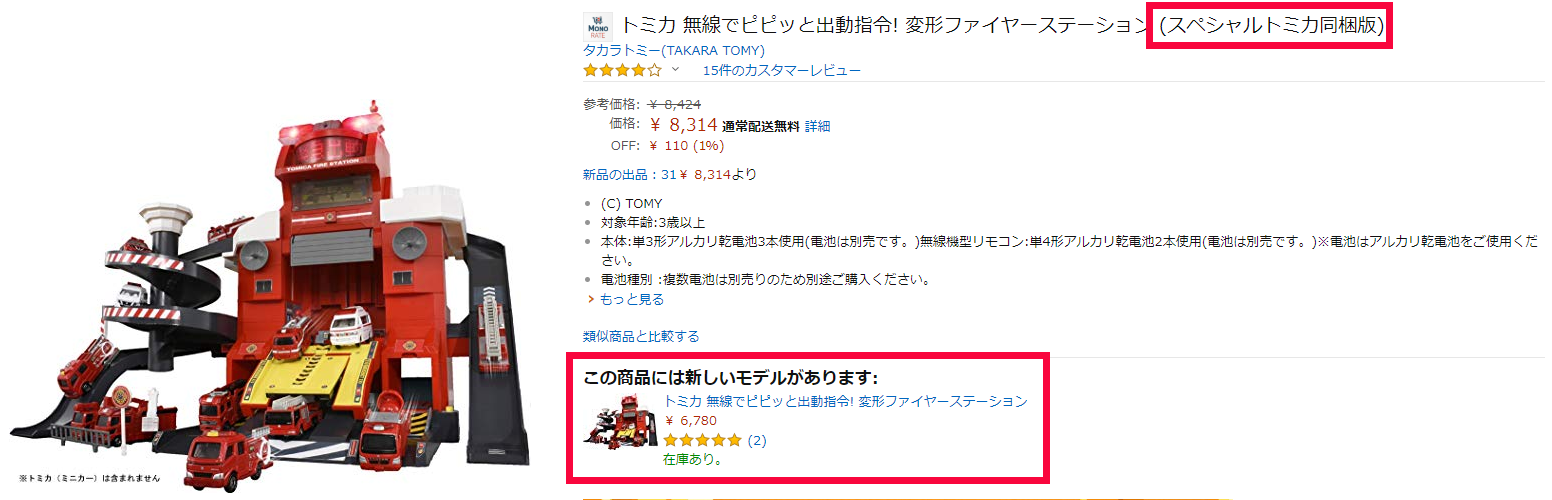Open the タカラトミー(TAKARA TOMY) brand link
Viewport: 1552px width, 500px height.
[674, 50]
